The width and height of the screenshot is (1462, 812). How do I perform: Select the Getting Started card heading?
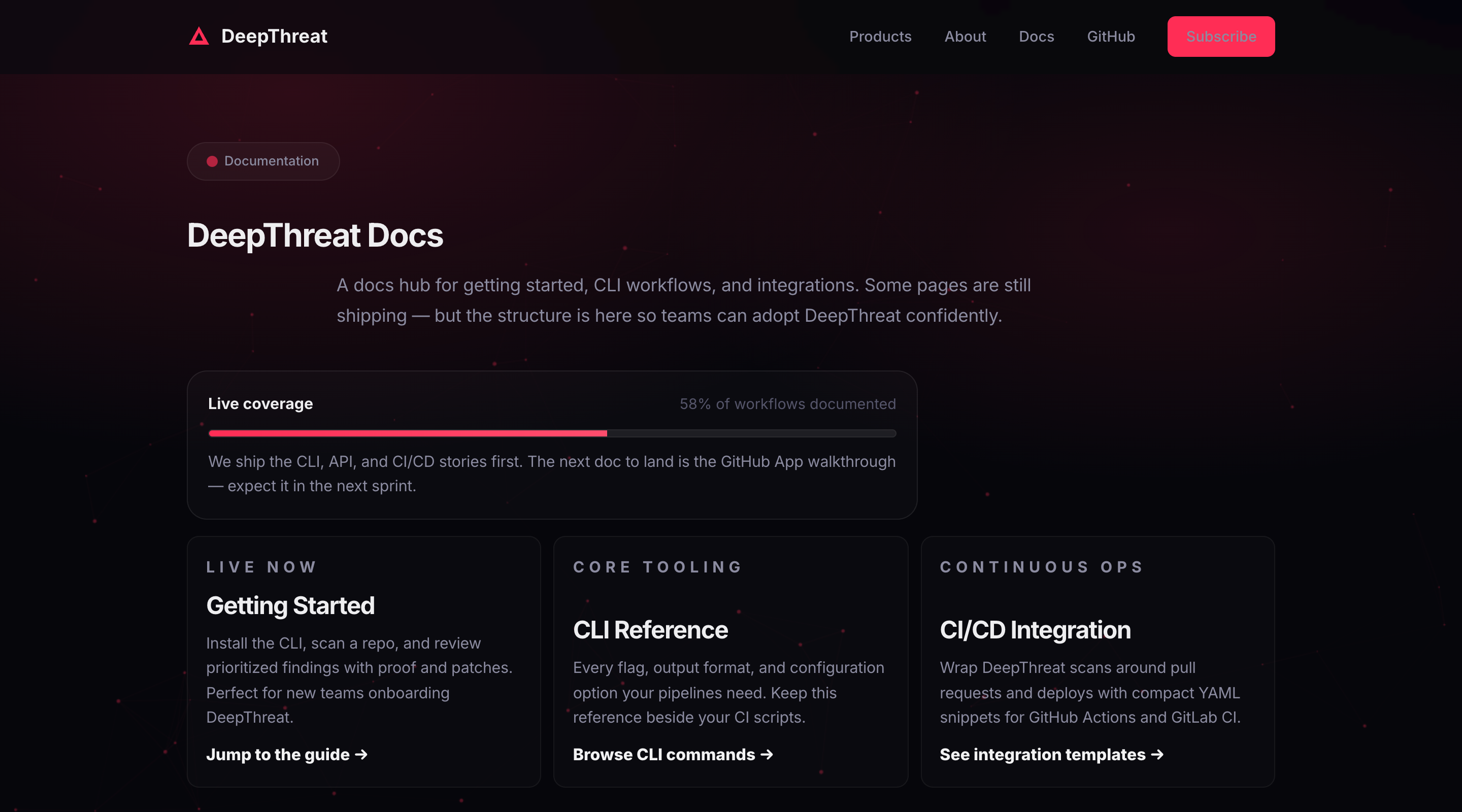[x=290, y=605]
